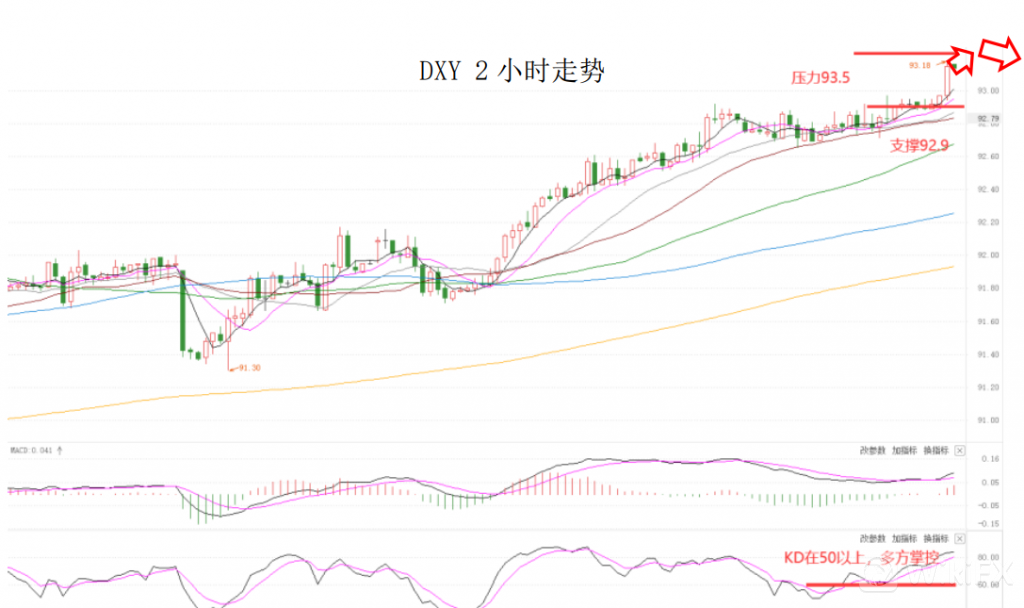This screenshot has width=1024, height=608.
Task: Click the 91.30 low price marker
Action: pyautogui.click(x=248, y=368)
